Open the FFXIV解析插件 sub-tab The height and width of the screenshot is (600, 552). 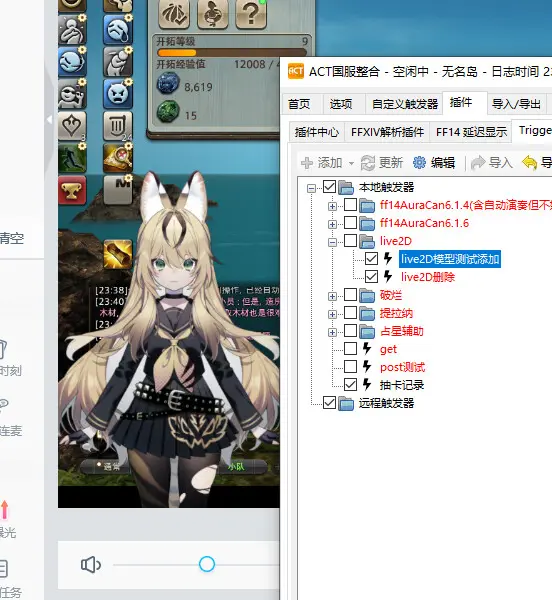click(387, 132)
